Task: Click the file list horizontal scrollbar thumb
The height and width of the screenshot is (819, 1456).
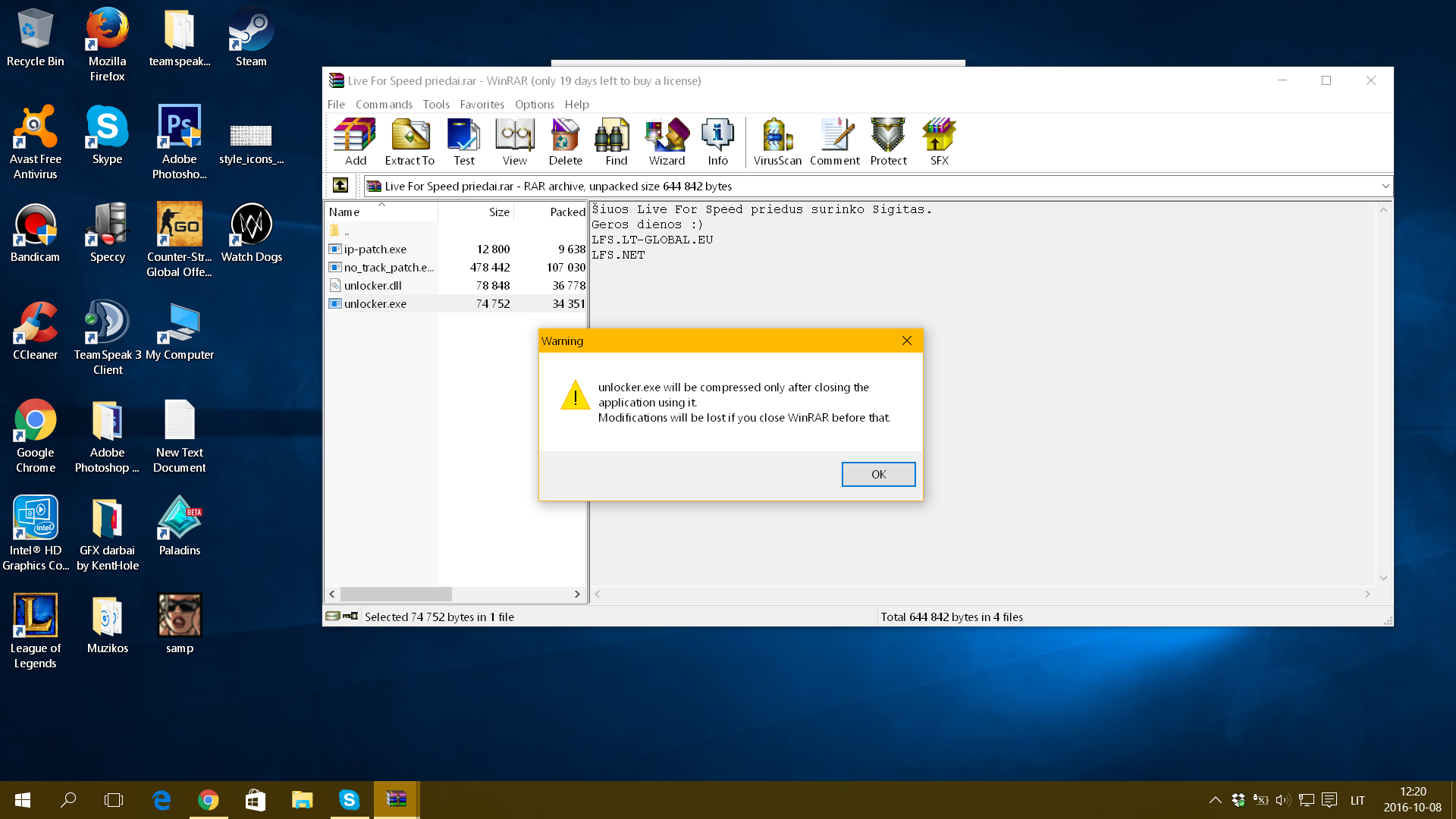Action: click(396, 594)
